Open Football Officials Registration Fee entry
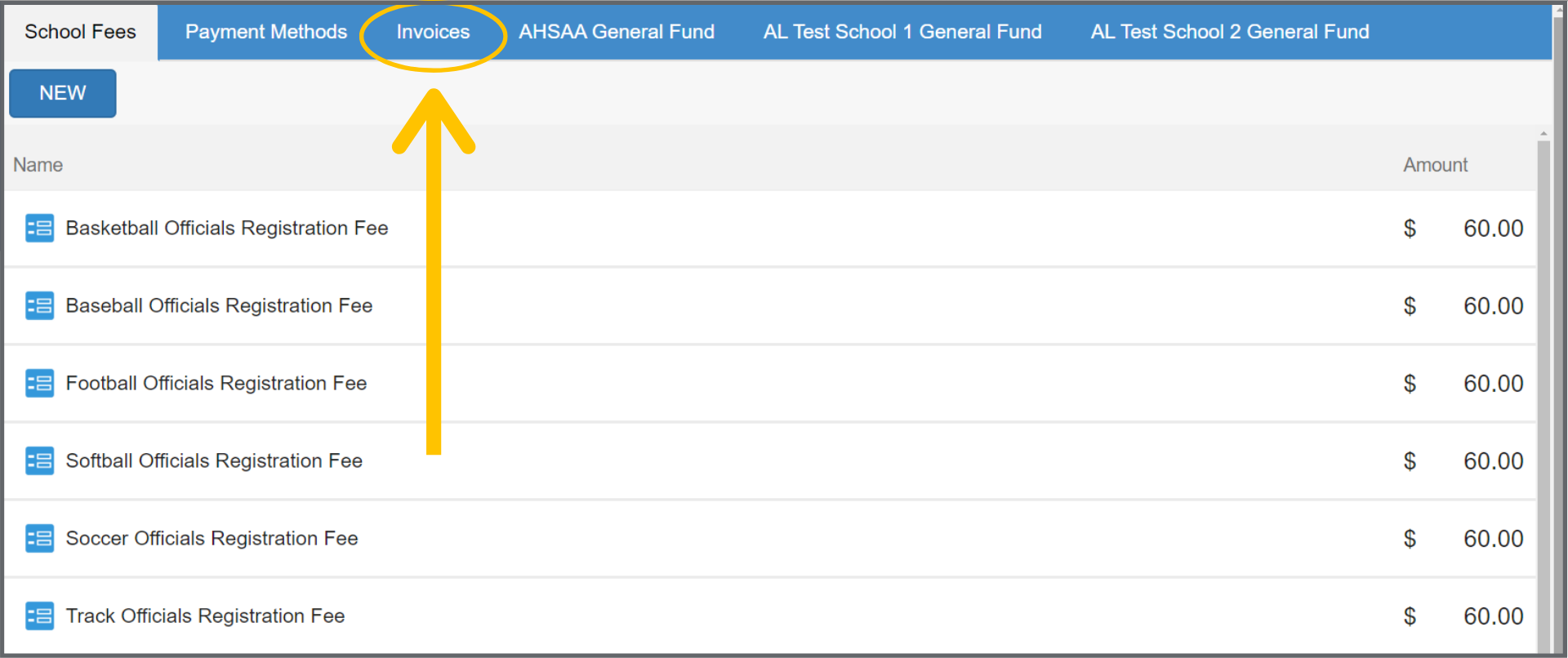 click(x=216, y=384)
